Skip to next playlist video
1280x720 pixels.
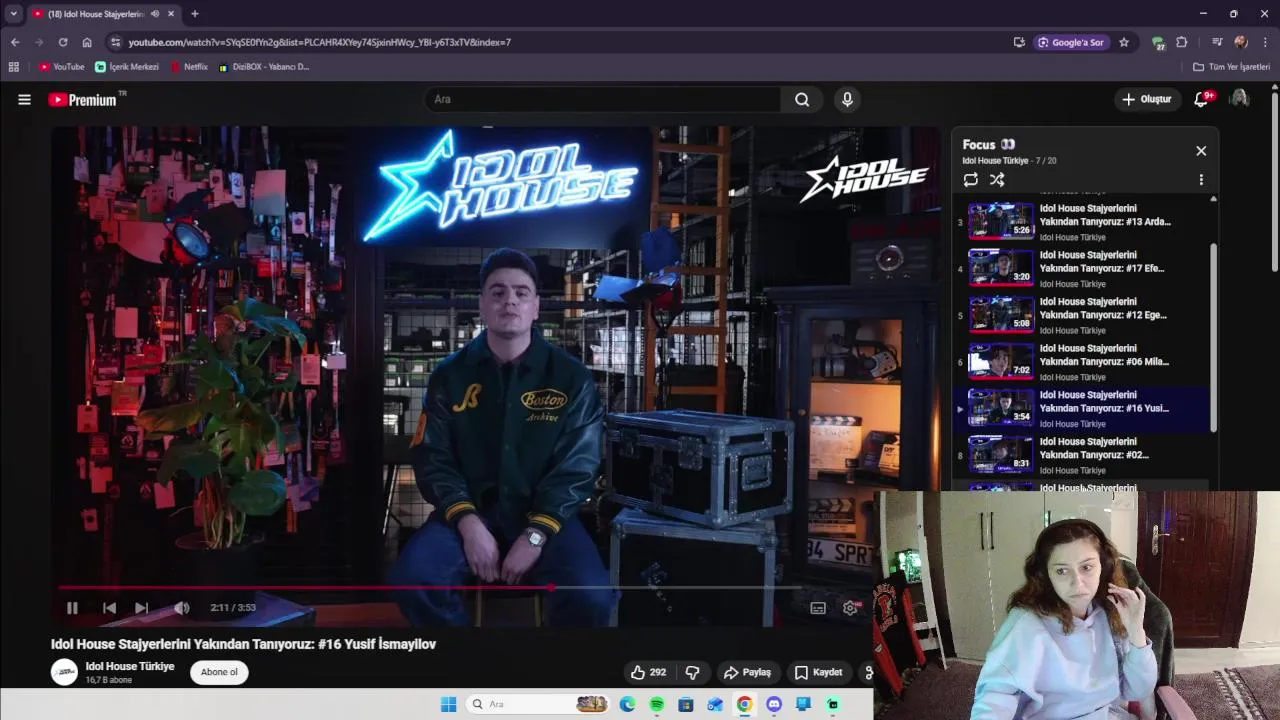[141, 608]
